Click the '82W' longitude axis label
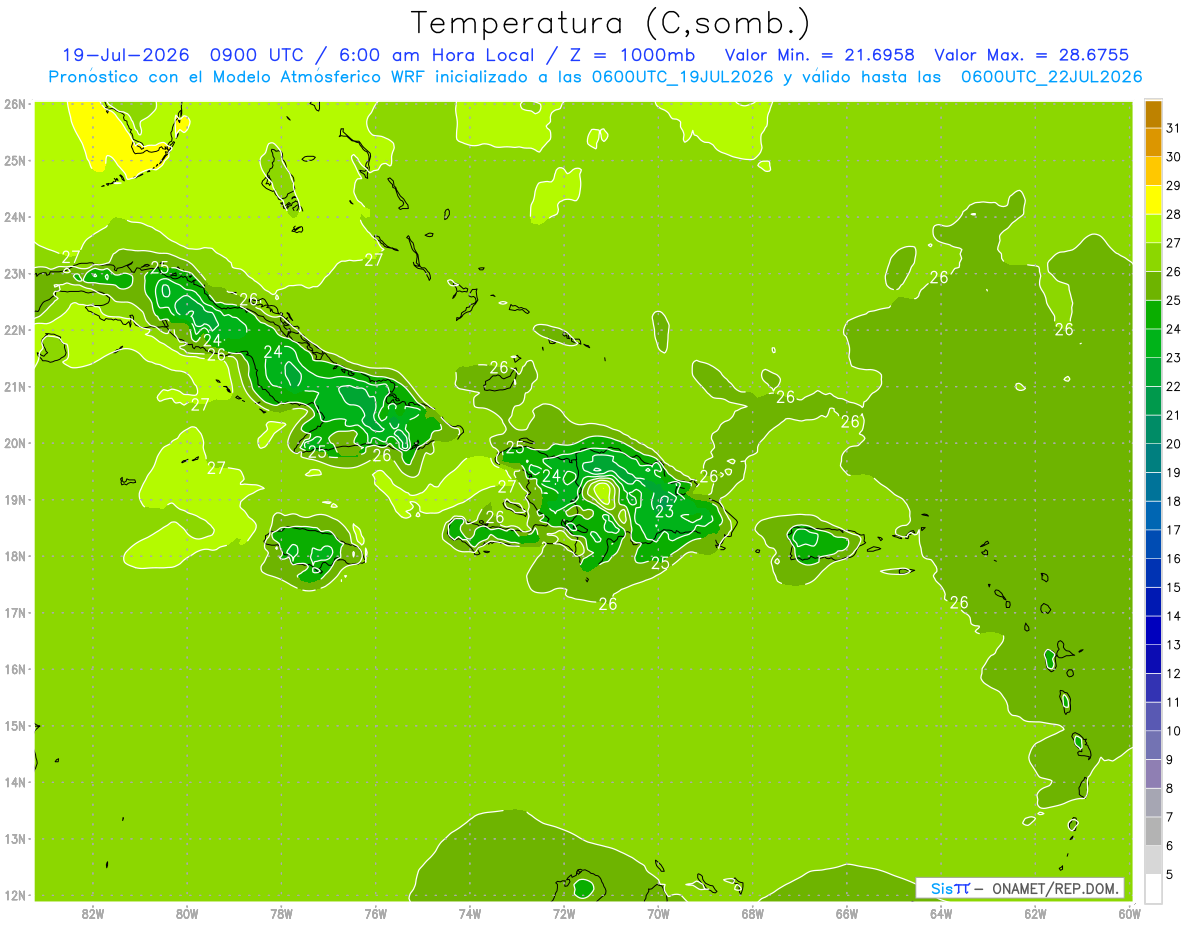1200x927 pixels. (x=93, y=913)
